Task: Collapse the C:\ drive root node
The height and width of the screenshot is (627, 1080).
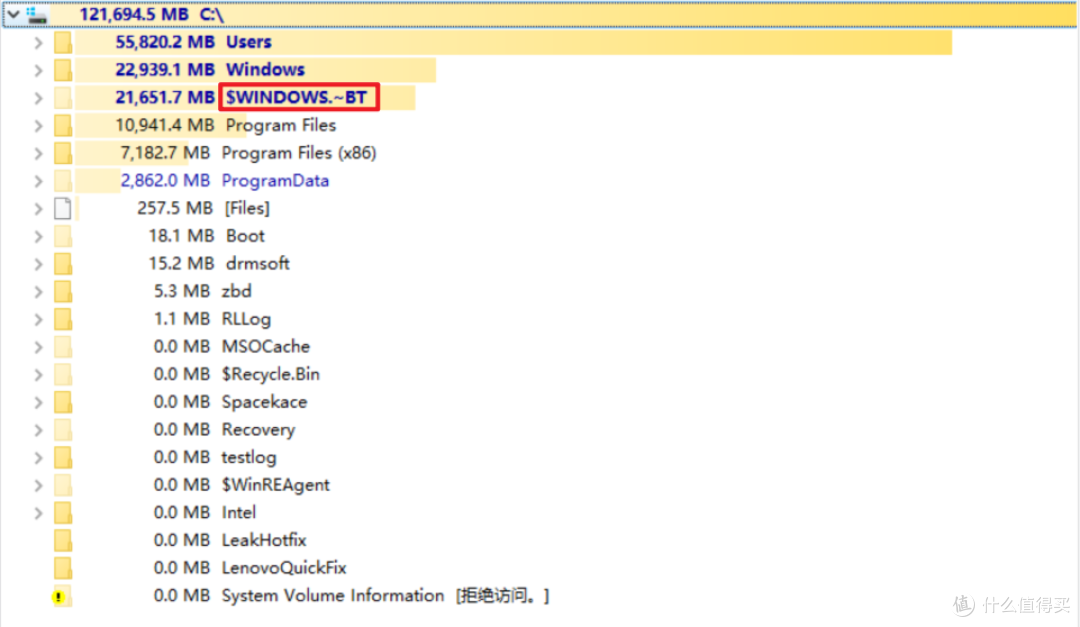Action: click(13, 14)
